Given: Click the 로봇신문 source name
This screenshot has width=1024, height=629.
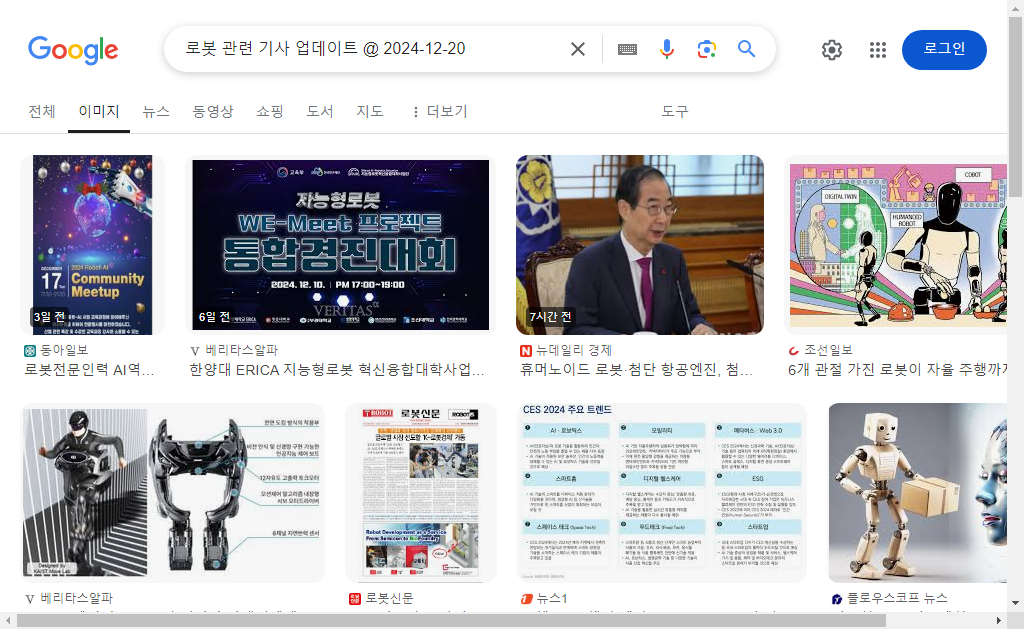Looking at the screenshot, I should click(x=389, y=598).
